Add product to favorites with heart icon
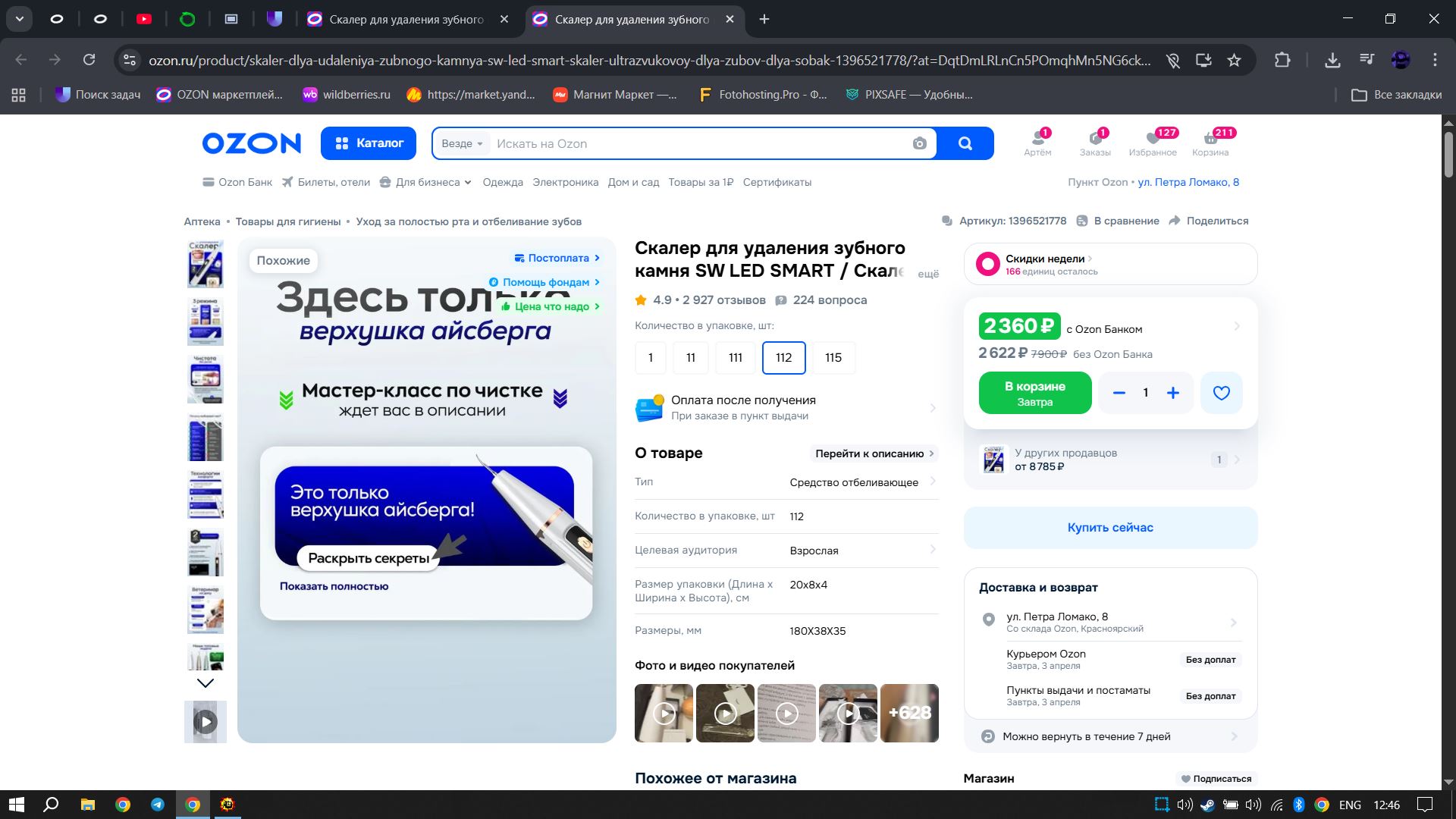1456x819 pixels. tap(1221, 393)
